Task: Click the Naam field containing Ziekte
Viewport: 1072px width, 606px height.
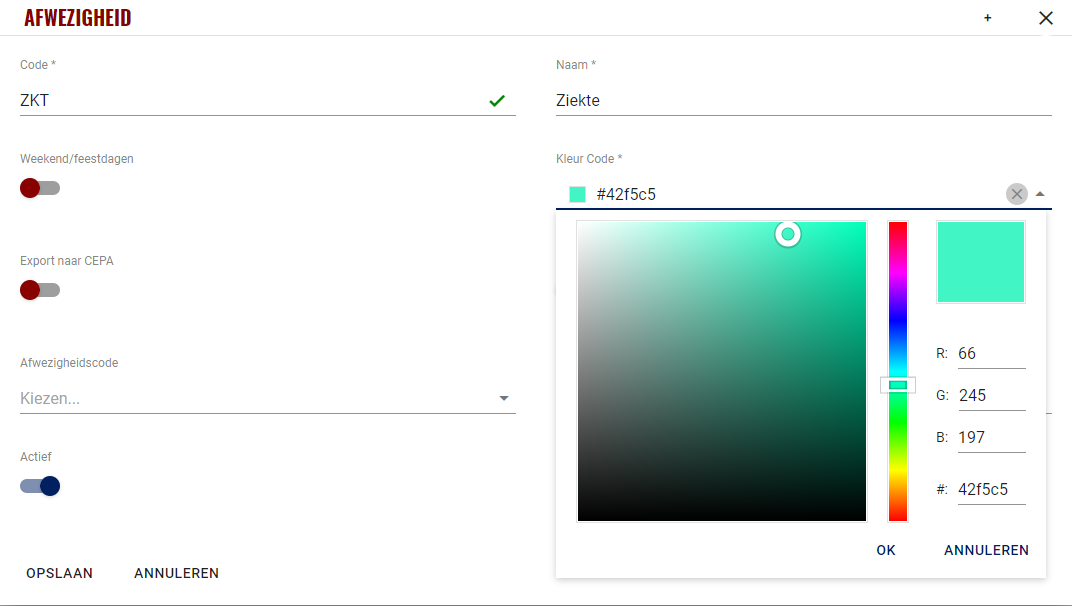Action: tap(803, 101)
